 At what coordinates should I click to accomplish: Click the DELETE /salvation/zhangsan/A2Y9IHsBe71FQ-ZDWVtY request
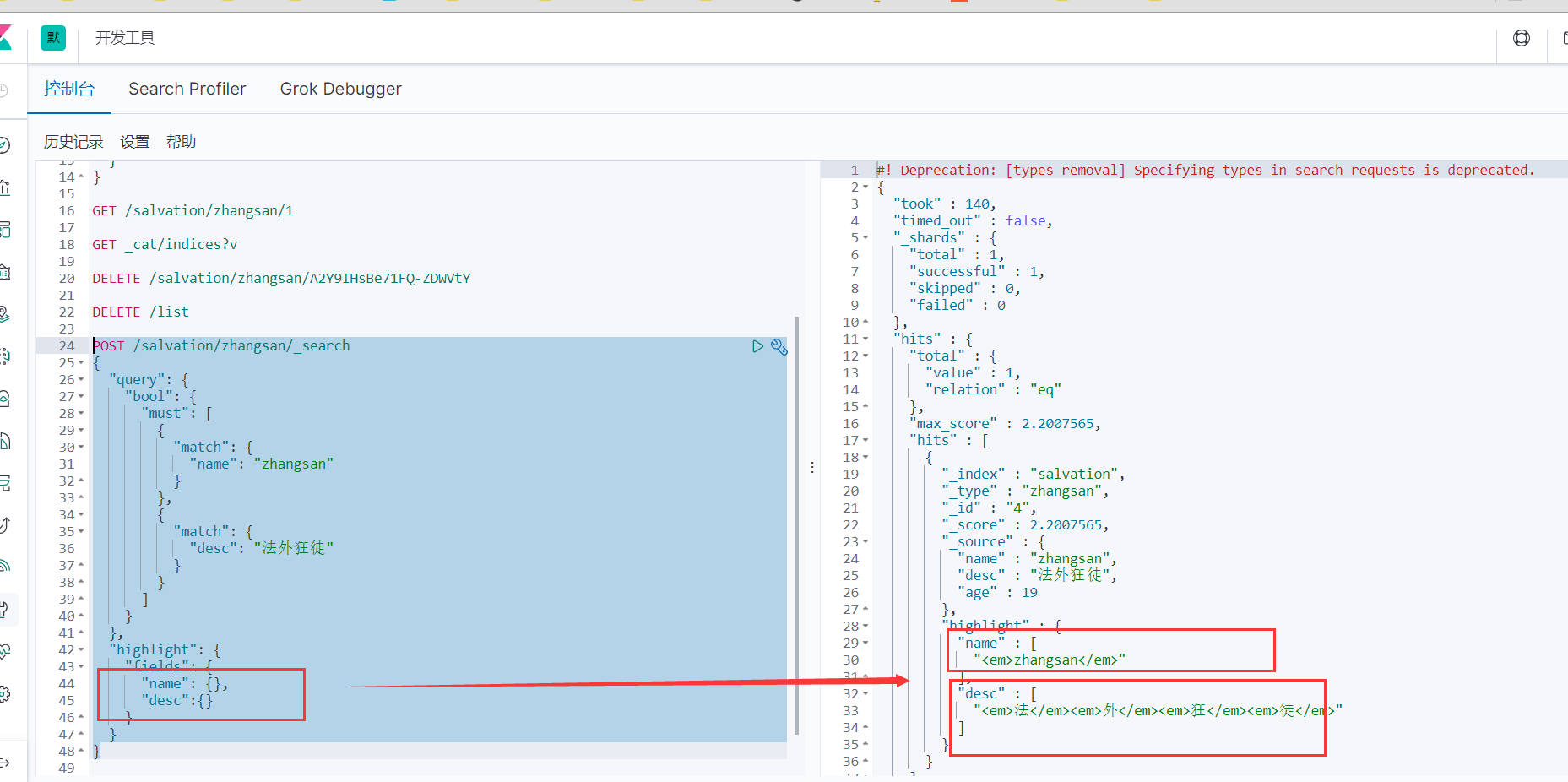(x=281, y=279)
